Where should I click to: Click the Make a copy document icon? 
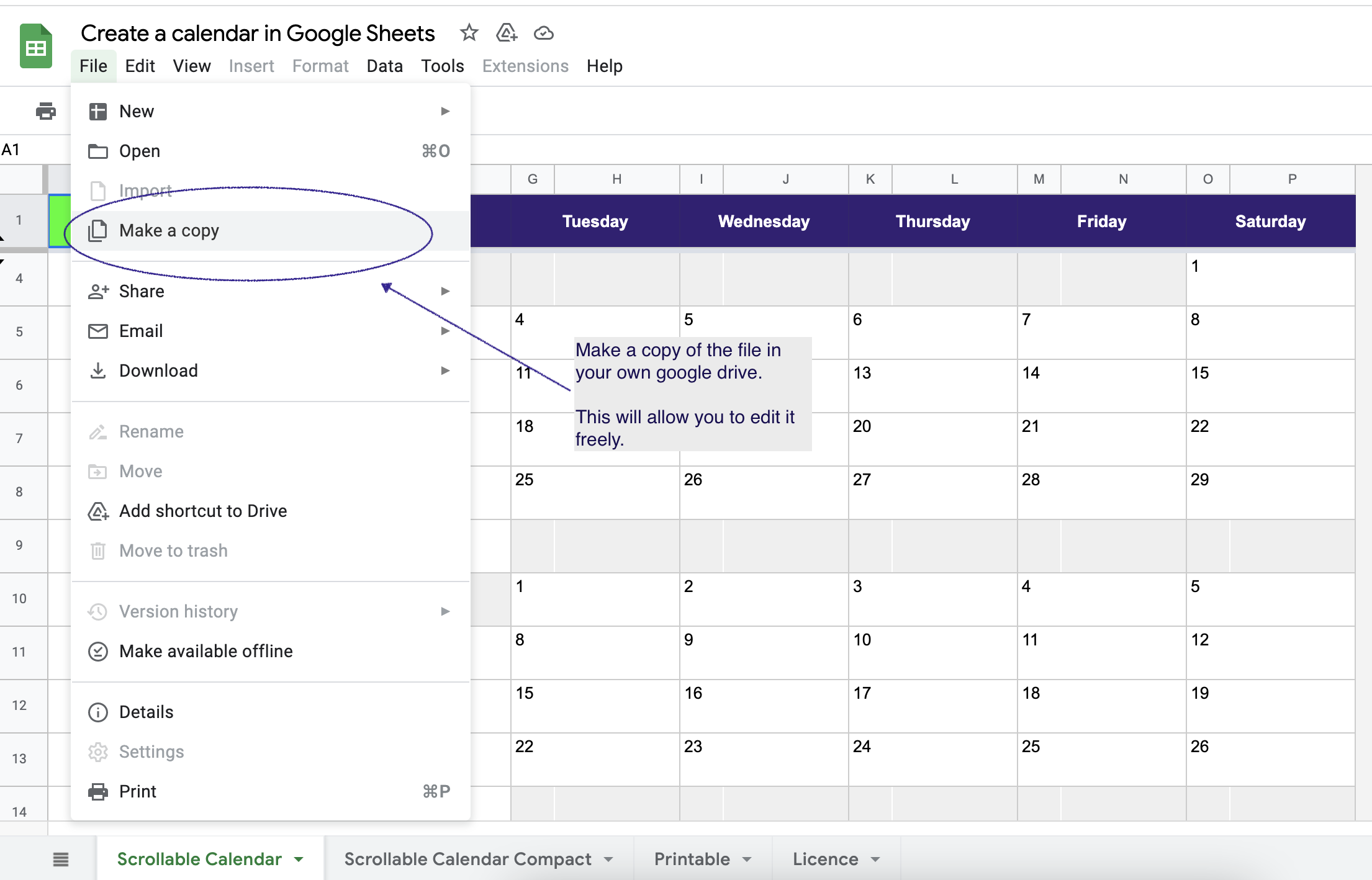tap(97, 231)
